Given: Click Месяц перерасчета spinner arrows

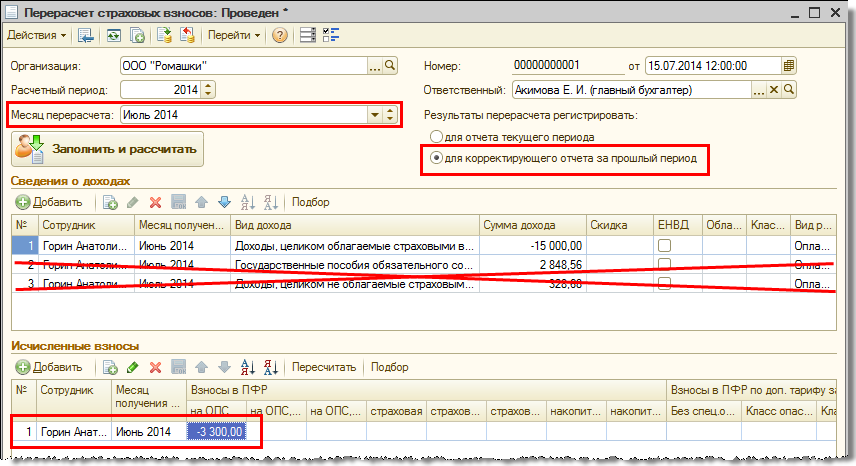Looking at the screenshot, I should [x=390, y=115].
